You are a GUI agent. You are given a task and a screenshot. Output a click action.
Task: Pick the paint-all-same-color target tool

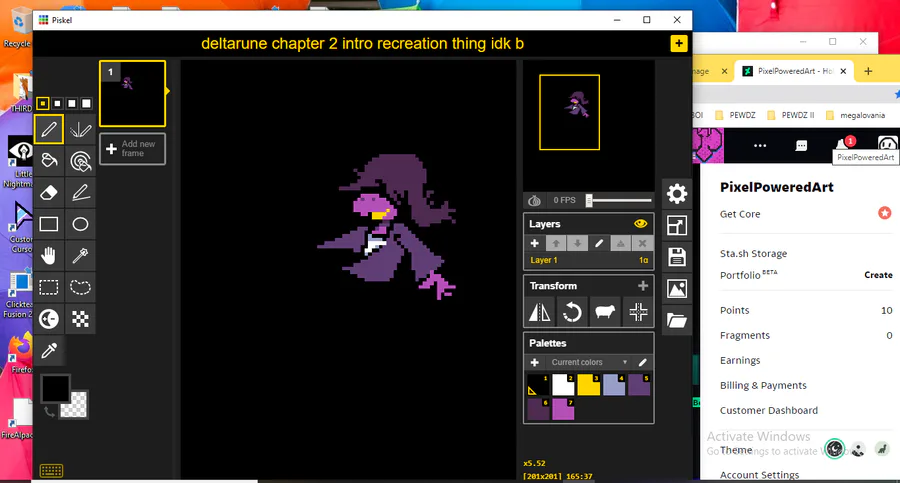[80, 161]
